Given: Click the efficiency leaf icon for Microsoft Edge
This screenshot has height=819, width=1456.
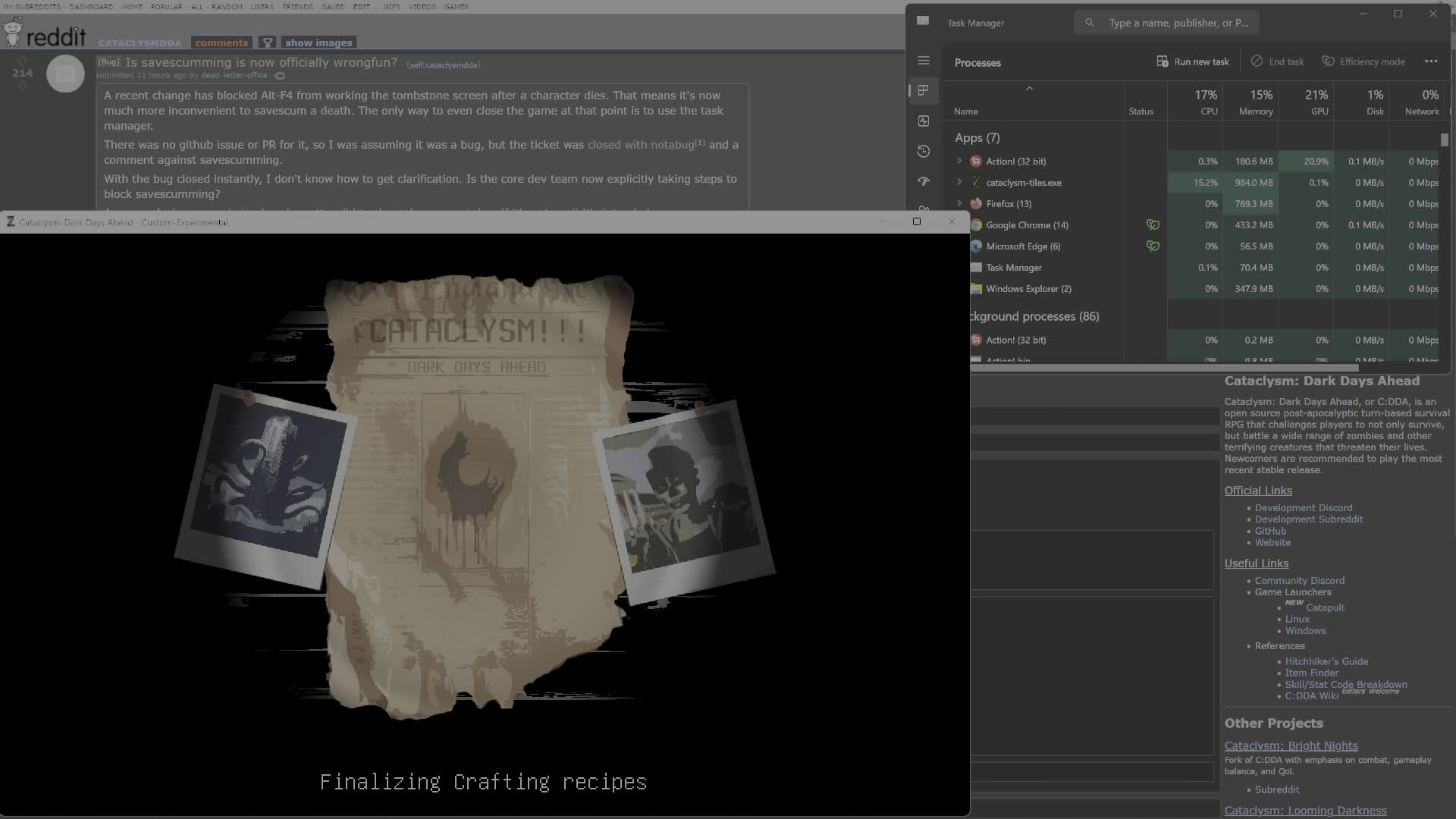Looking at the screenshot, I should (1153, 246).
